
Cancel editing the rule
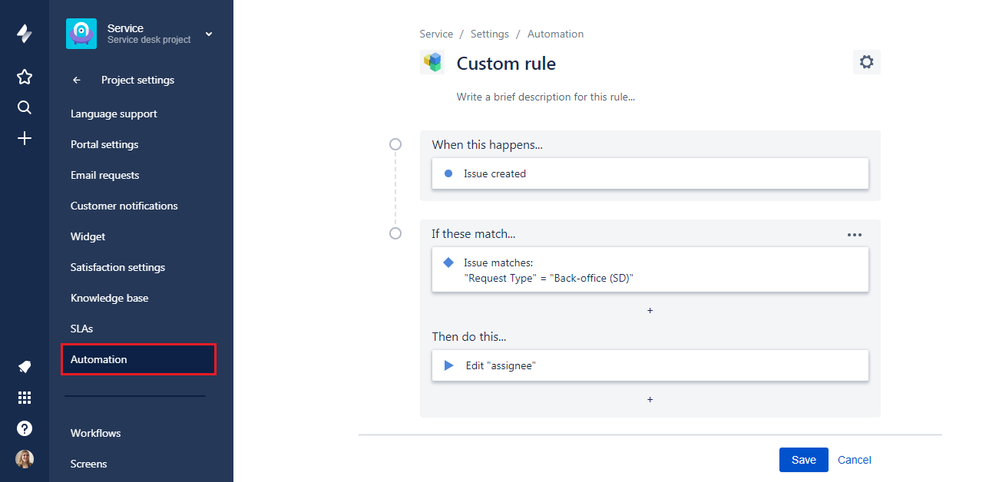(854, 460)
